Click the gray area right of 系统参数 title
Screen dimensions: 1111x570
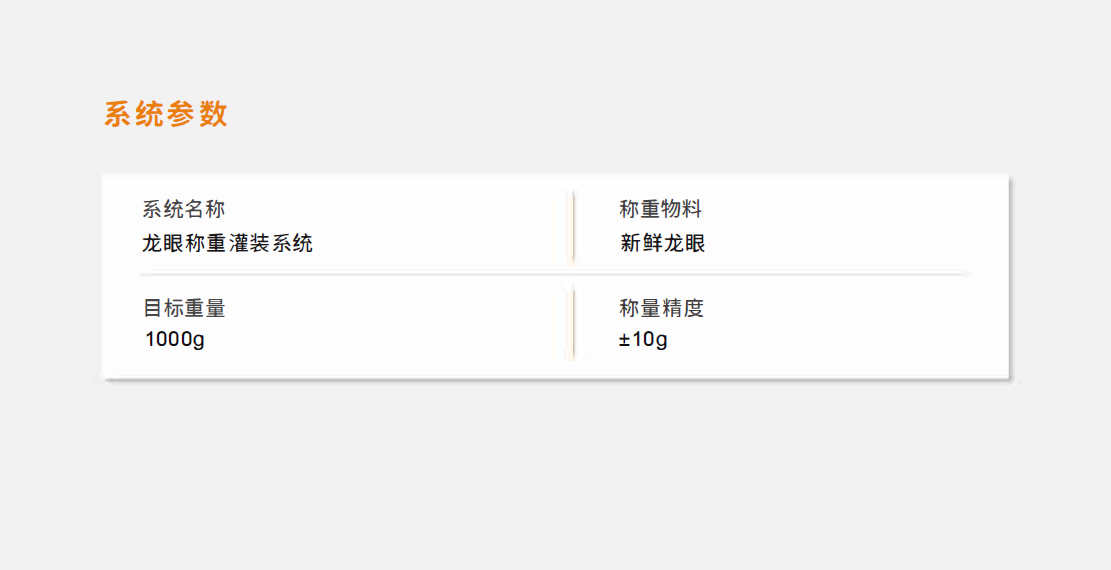click(638, 114)
